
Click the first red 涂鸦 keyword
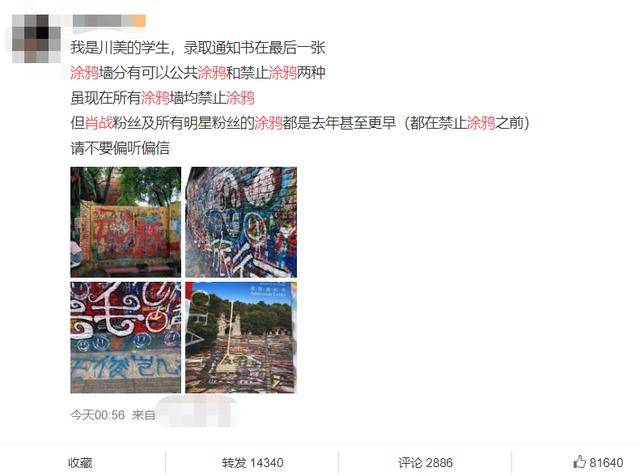click(x=84, y=73)
